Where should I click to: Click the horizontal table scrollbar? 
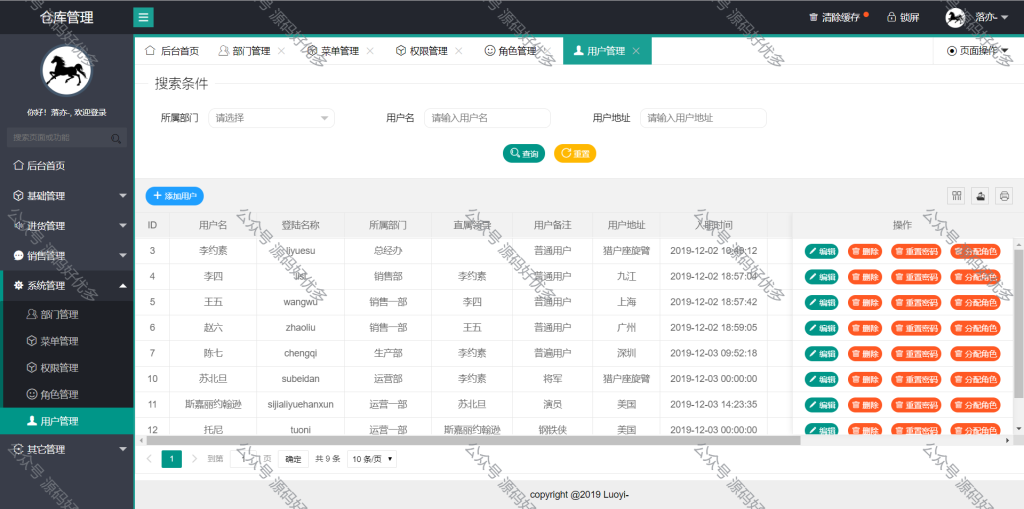click(x=470, y=441)
